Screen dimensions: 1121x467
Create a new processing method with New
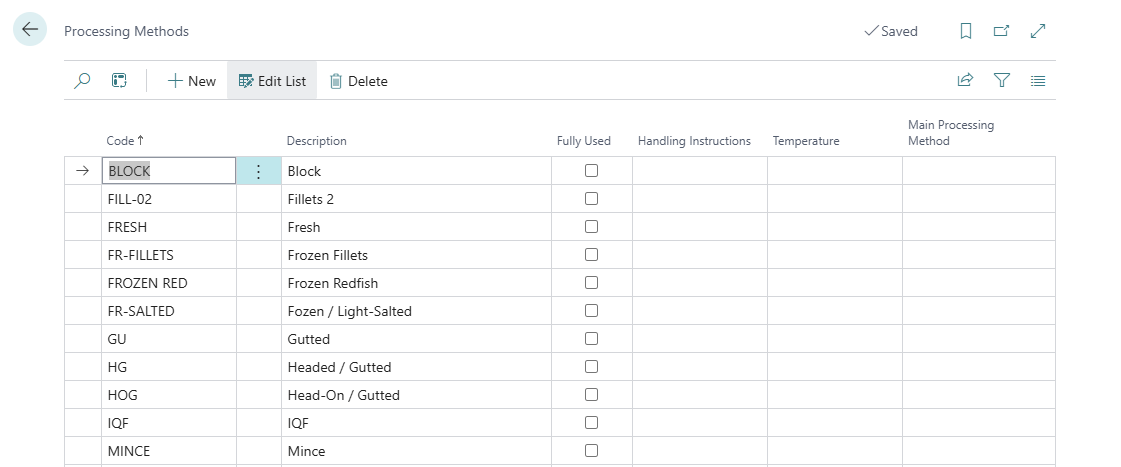point(192,81)
